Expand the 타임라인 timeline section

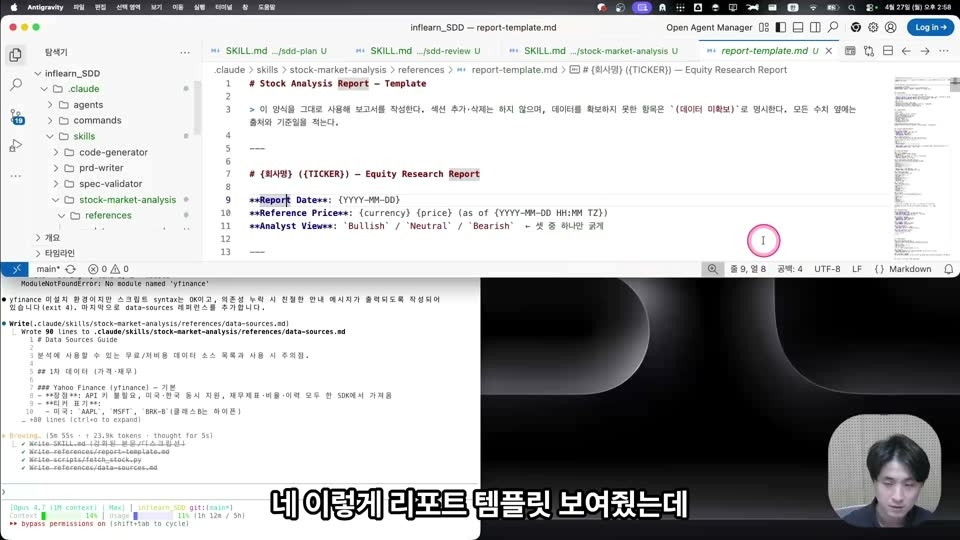(x=59, y=253)
